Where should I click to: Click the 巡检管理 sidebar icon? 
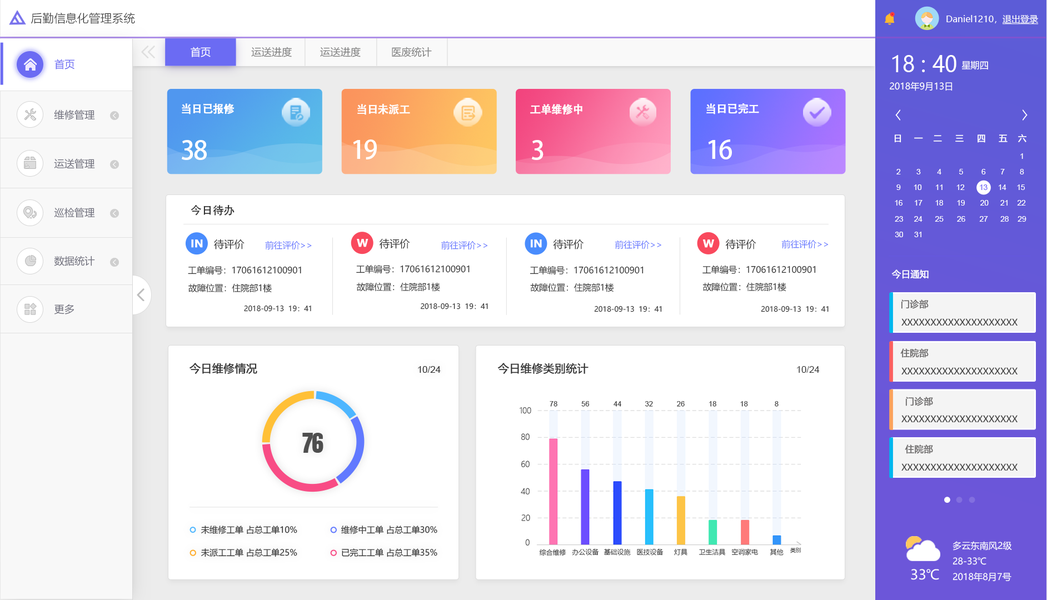click(x=30, y=212)
